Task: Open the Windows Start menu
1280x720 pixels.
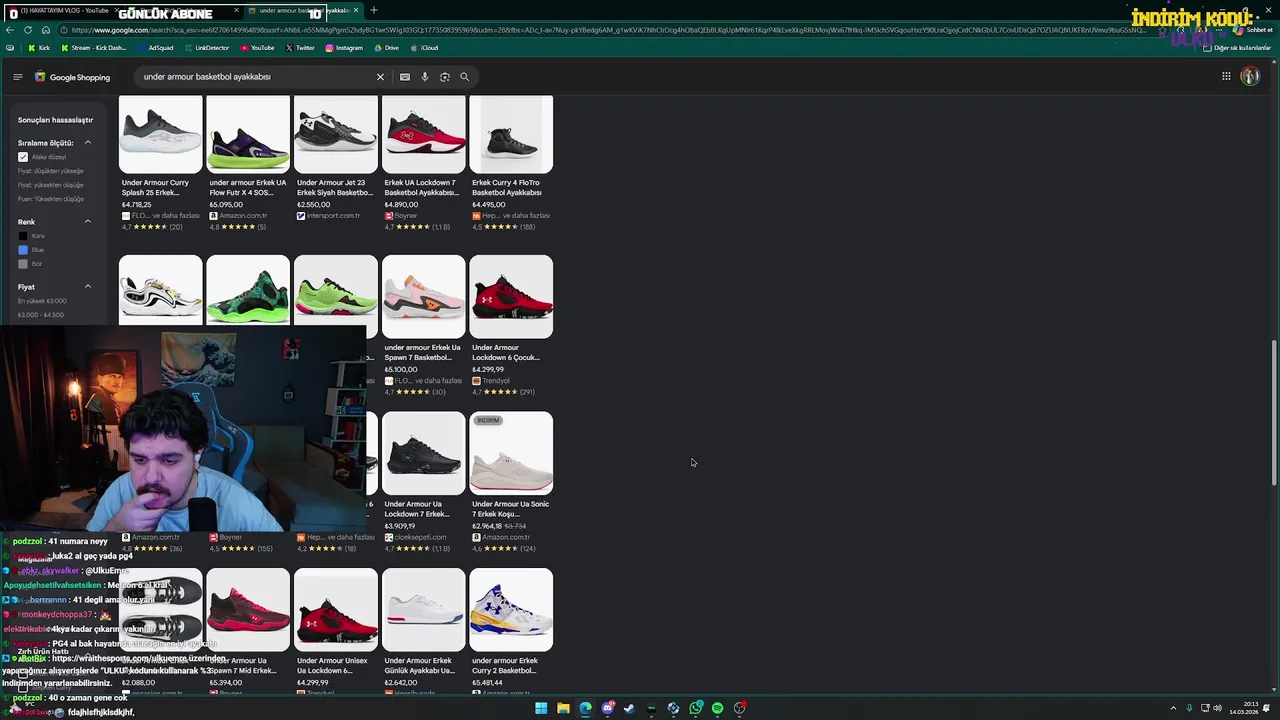Action: tap(541, 708)
